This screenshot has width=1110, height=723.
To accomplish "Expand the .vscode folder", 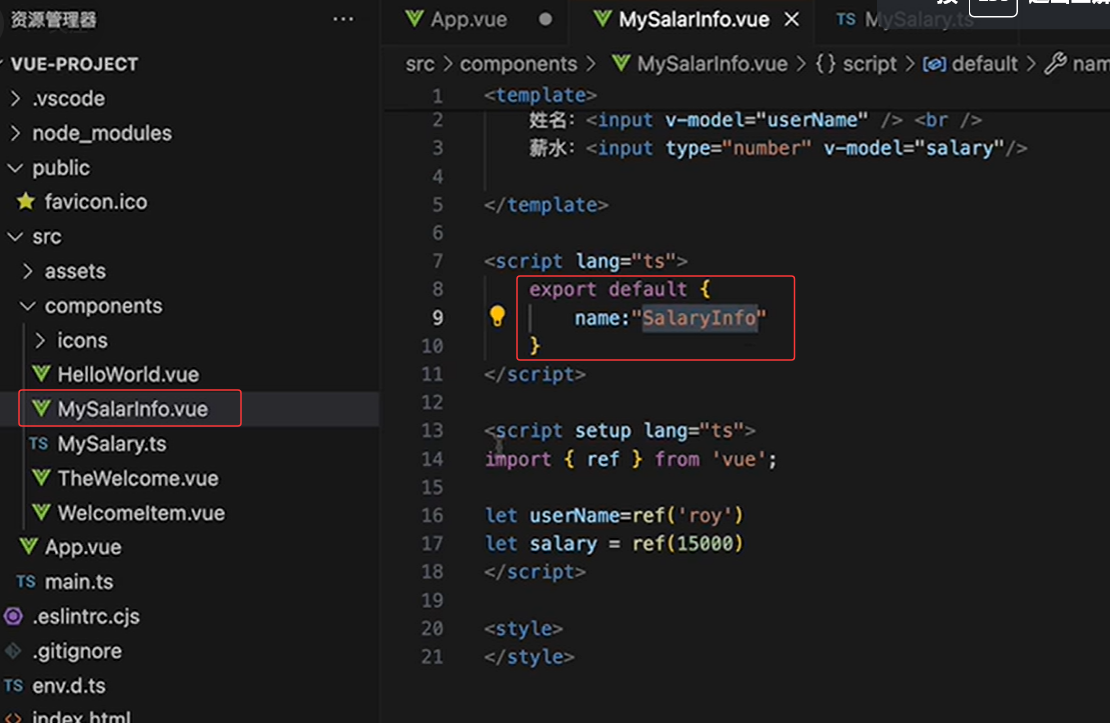I will (x=16, y=98).
